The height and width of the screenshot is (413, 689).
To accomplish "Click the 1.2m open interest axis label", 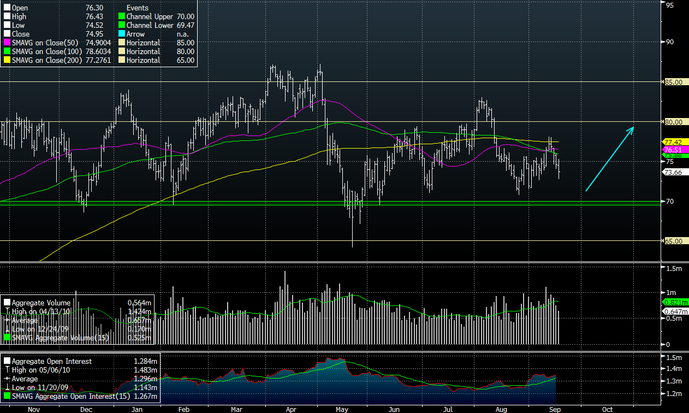I will [x=674, y=394].
